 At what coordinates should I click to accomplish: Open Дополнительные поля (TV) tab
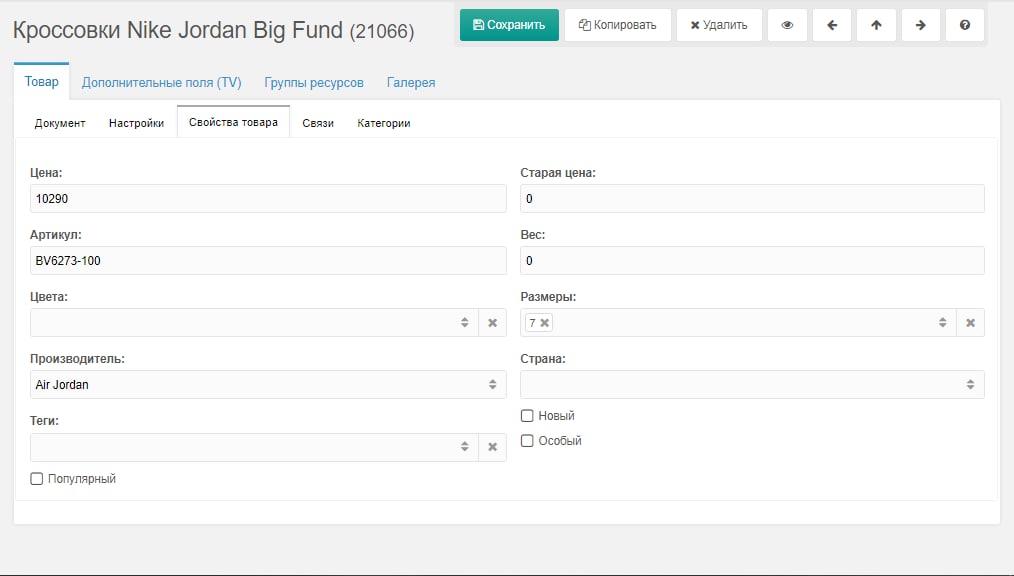162,83
